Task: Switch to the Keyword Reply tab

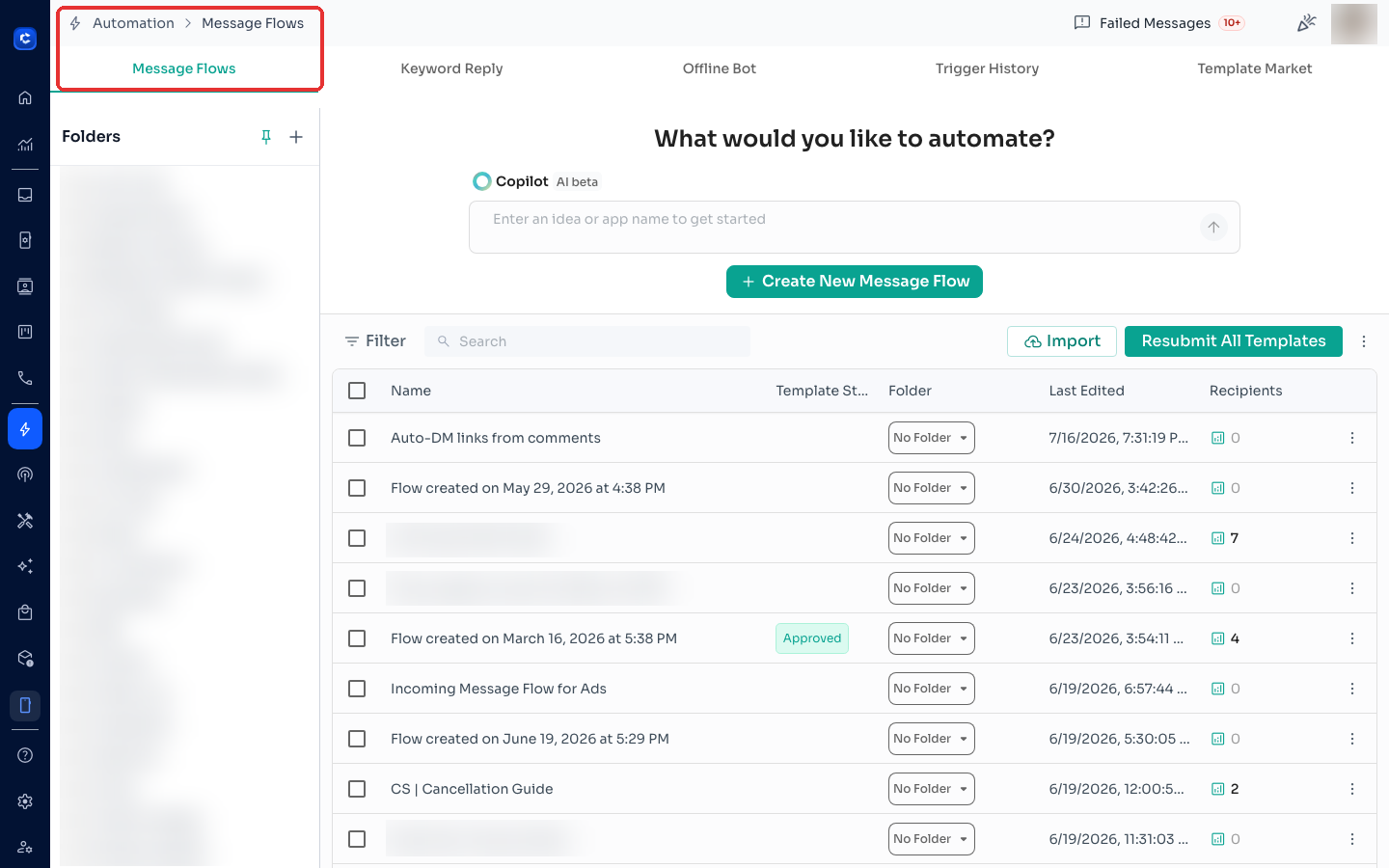Action: point(451,68)
